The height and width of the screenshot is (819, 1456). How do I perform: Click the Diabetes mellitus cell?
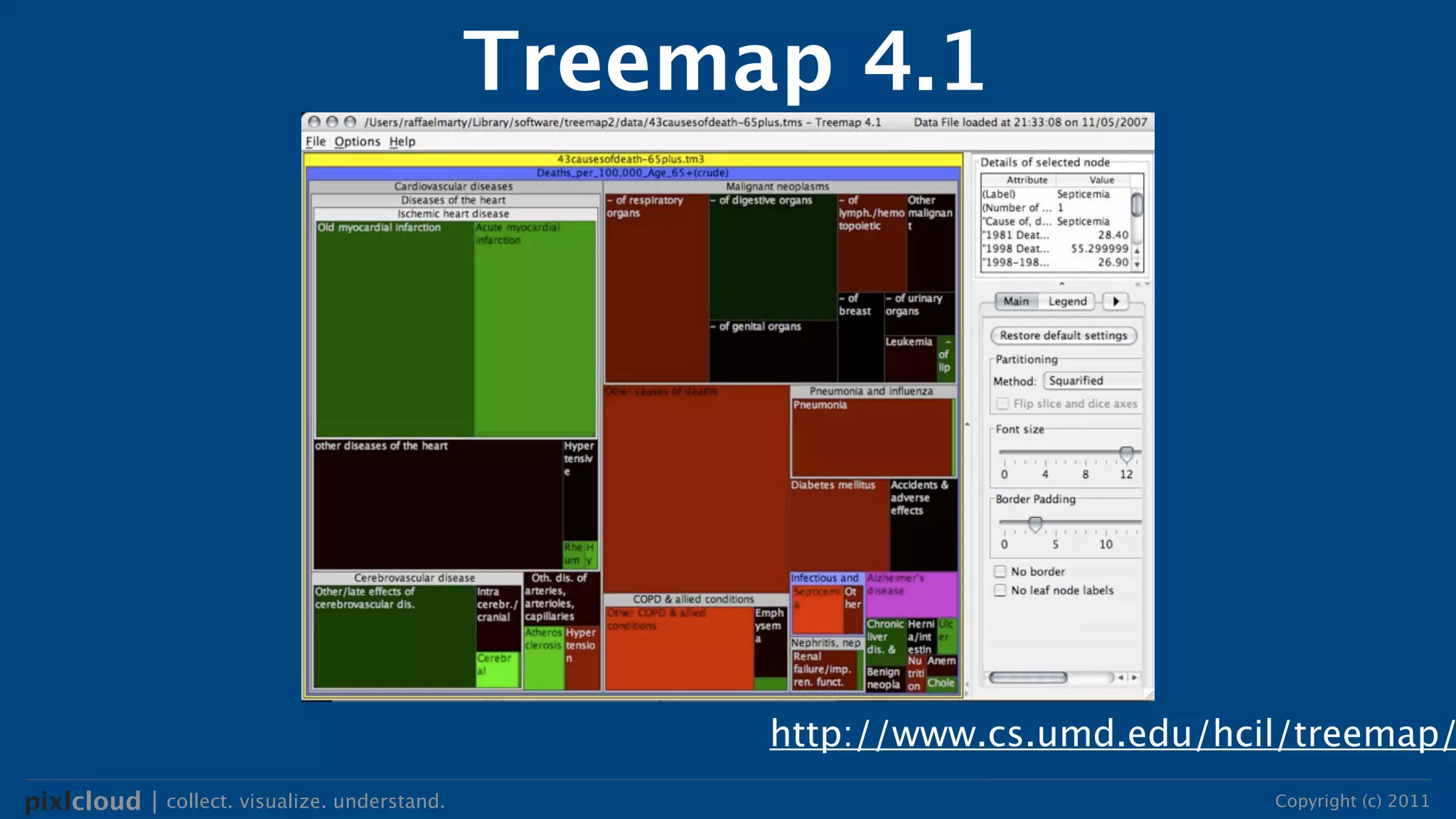[x=840, y=525]
